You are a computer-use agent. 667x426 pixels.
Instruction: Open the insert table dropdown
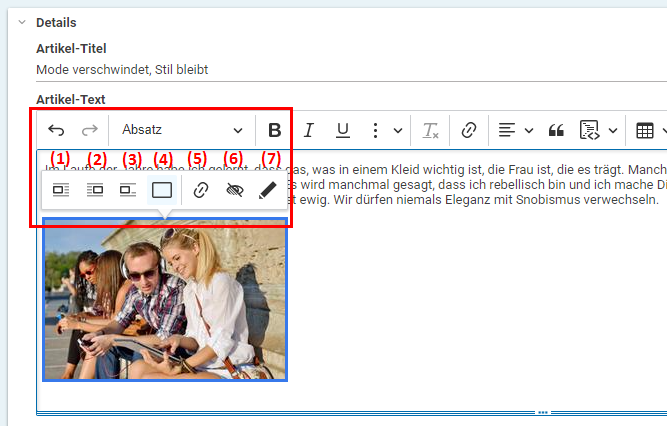coord(652,130)
